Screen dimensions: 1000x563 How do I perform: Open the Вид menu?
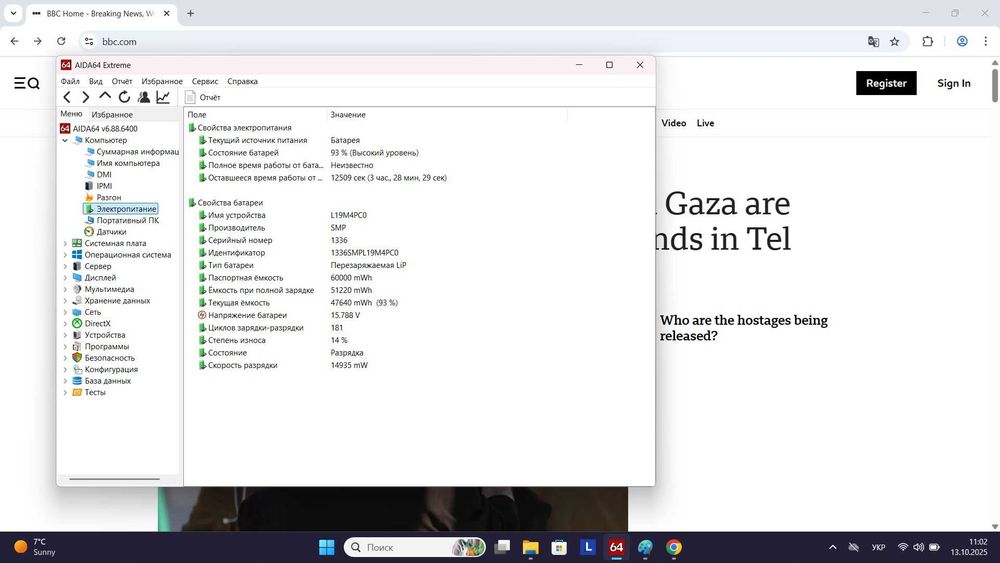pyautogui.click(x=96, y=81)
